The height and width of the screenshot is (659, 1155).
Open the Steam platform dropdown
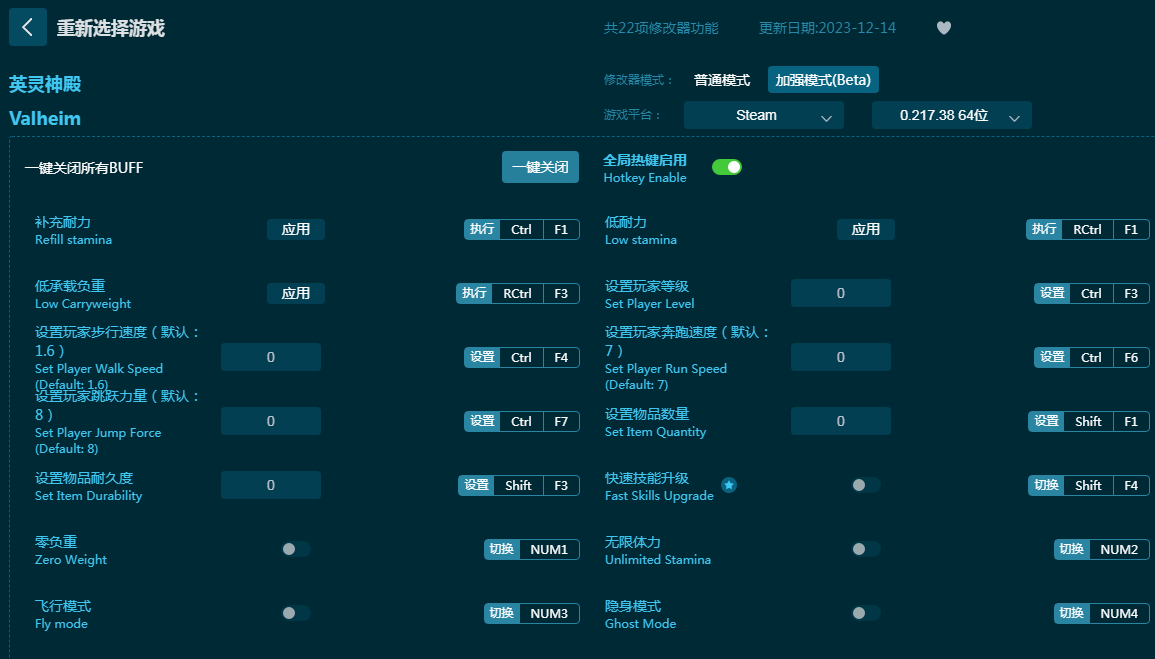(x=764, y=115)
